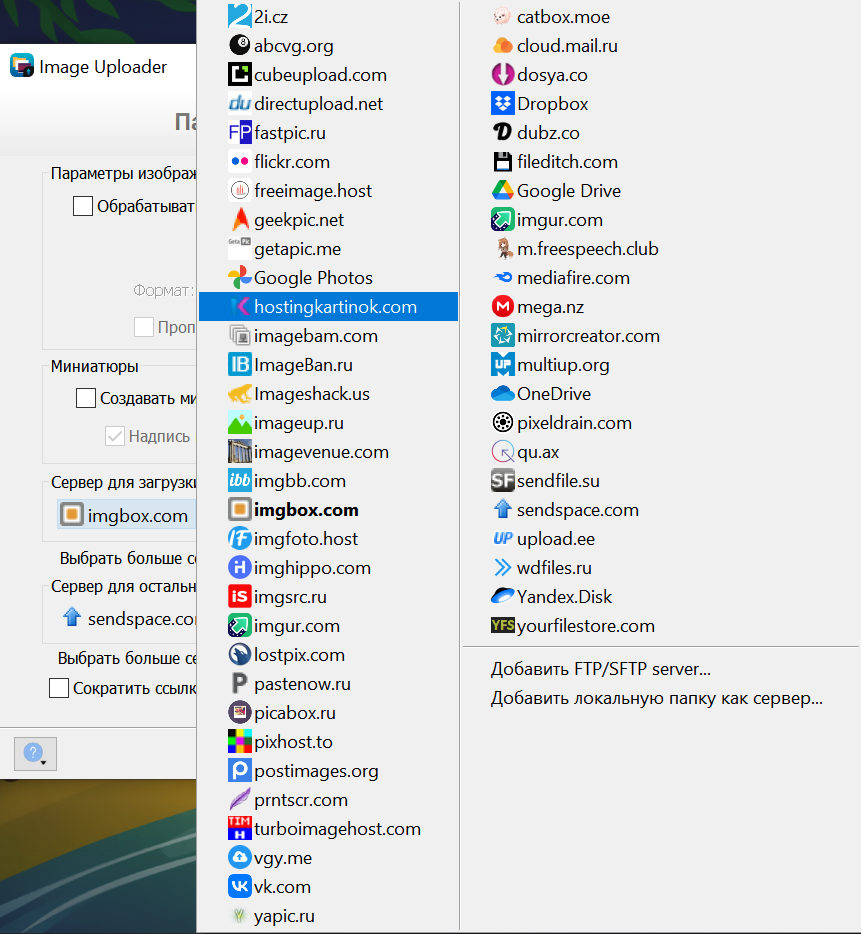Select the OneDrive cloud icon
The height and width of the screenshot is (934, 861).
click(x=502, y=394)
